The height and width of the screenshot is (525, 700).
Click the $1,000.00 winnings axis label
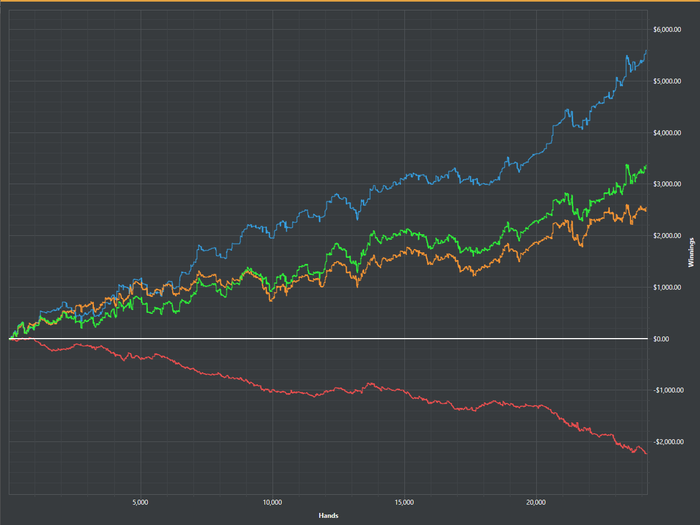coord(667,287)
